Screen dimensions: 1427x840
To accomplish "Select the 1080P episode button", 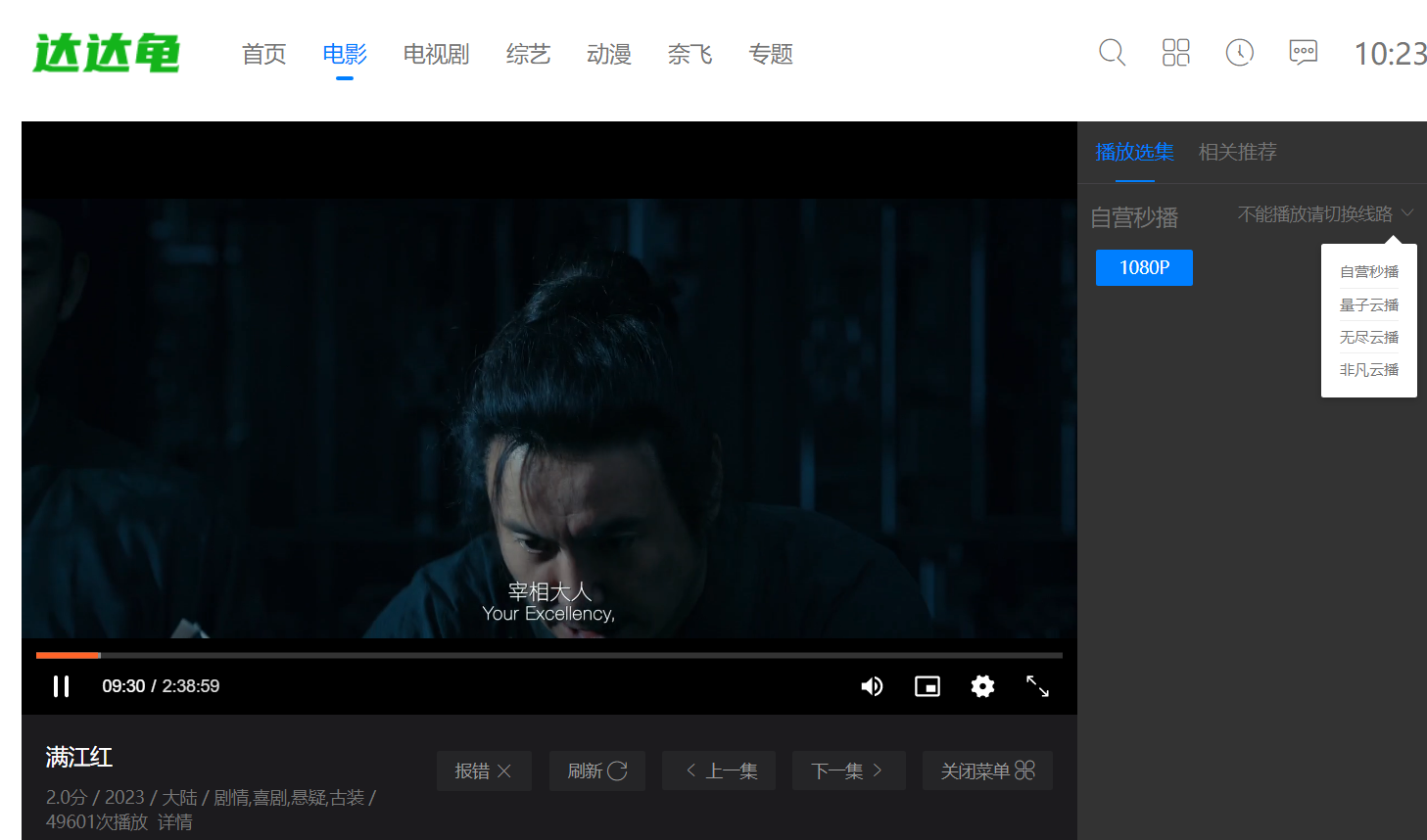I will point(1144,267).
